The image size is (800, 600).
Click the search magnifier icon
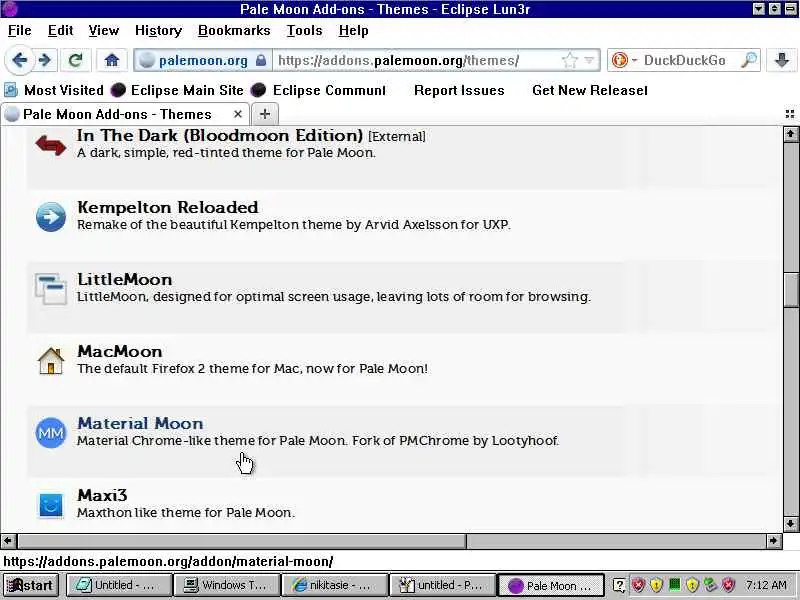(x=748, y=60)
